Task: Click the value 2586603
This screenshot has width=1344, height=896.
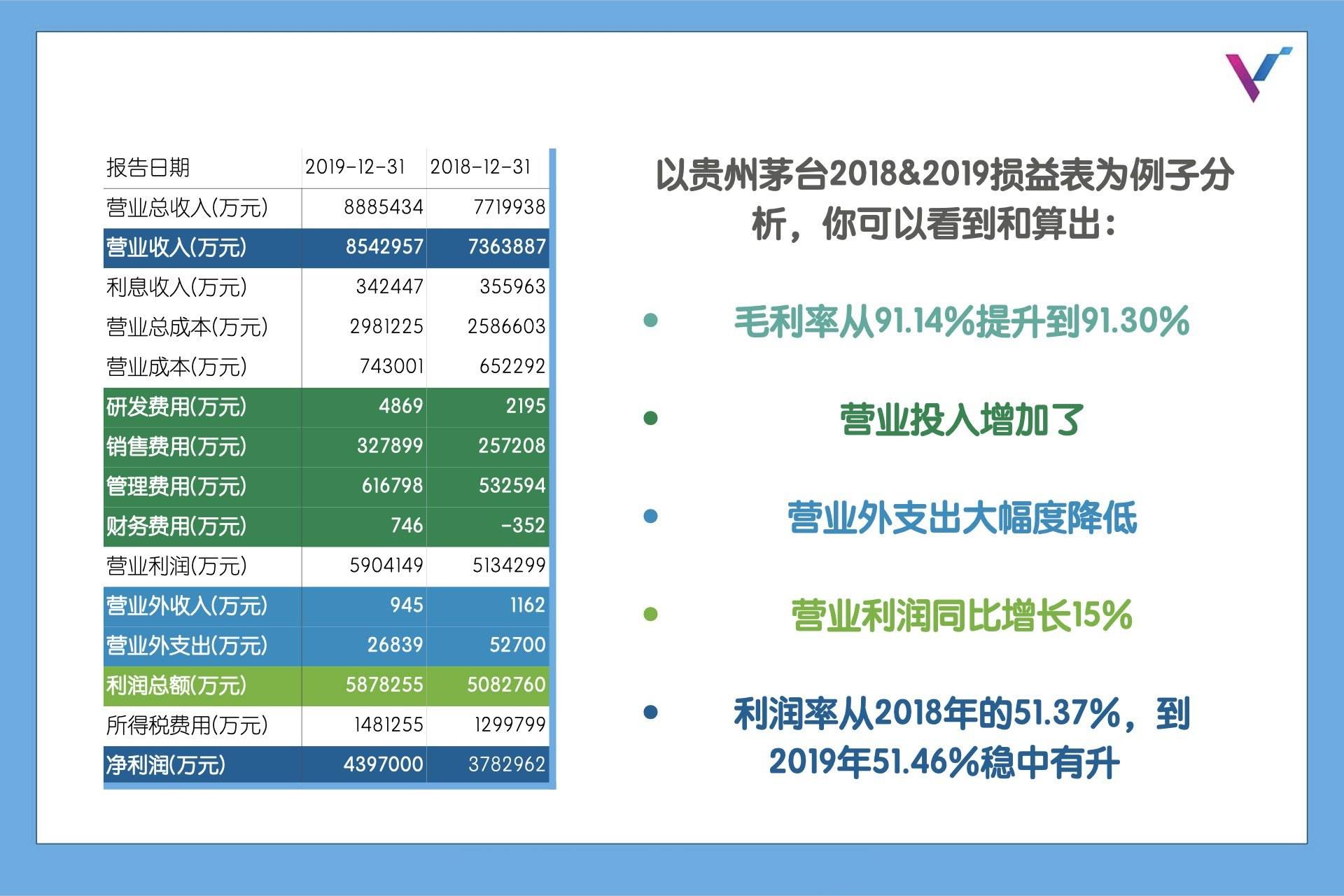Action: coord(507,327)
